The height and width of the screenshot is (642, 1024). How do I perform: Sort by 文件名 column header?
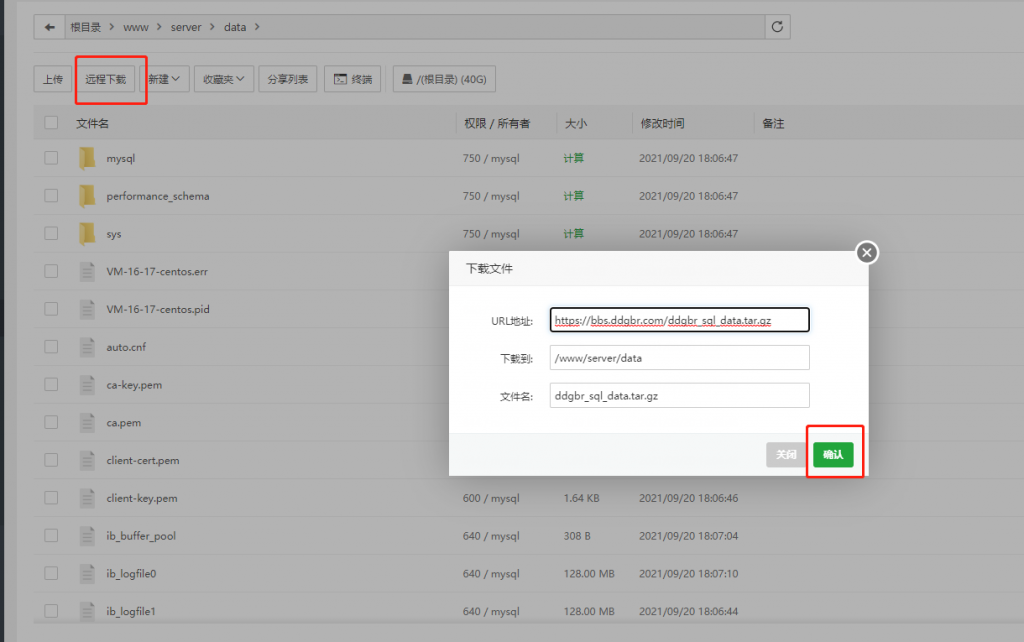[x=92, y=123]
